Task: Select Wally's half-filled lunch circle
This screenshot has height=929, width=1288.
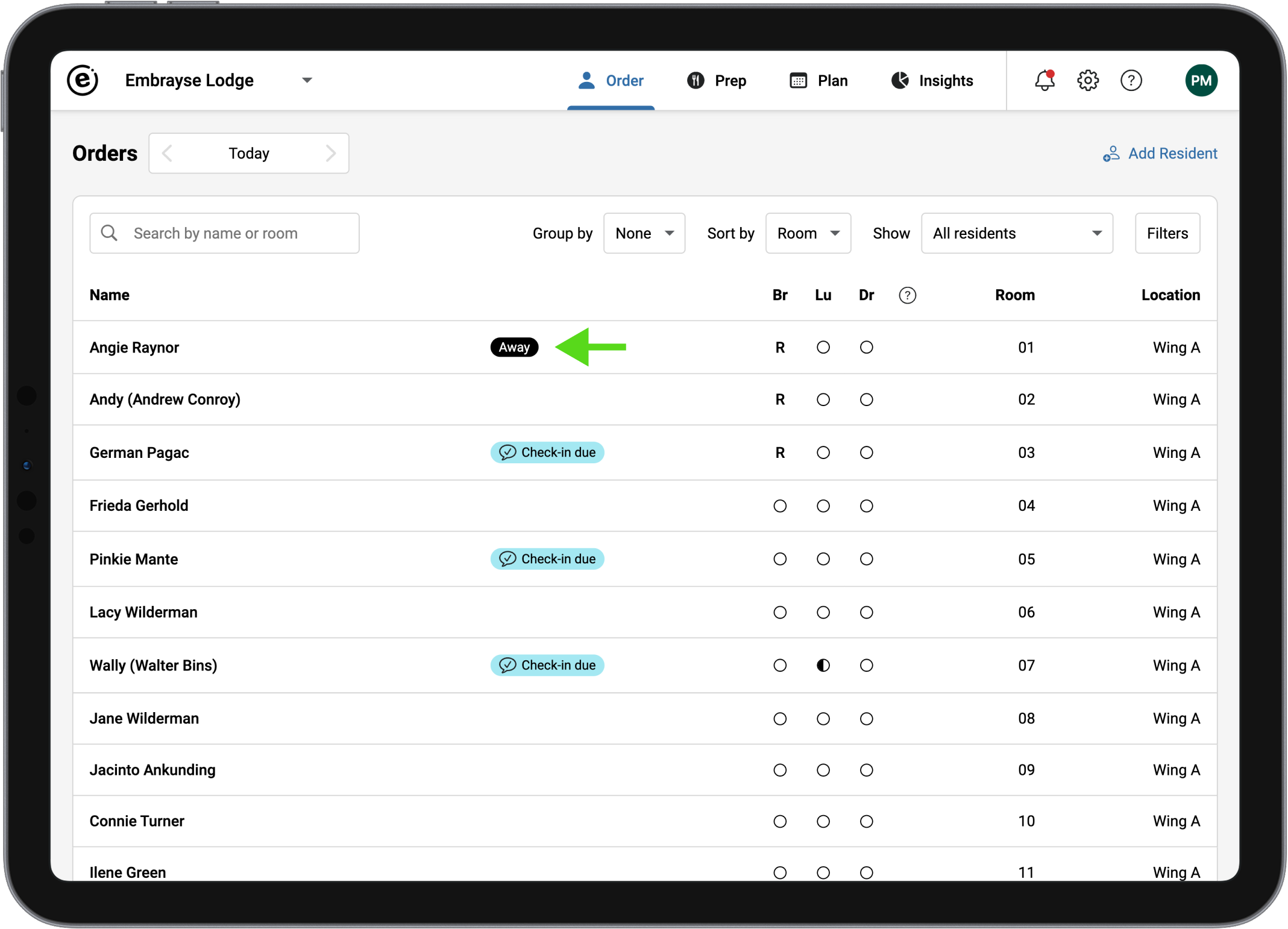Action: click(823, 666)
